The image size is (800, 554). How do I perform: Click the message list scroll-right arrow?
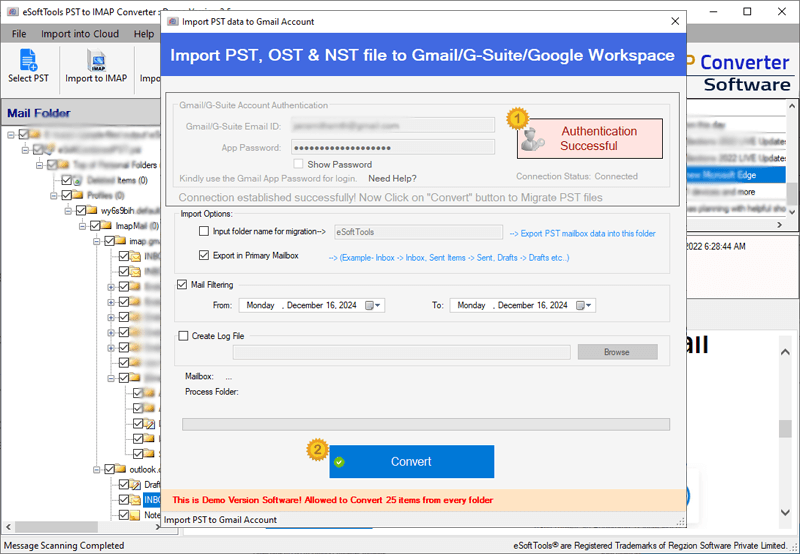click(779, 224)
